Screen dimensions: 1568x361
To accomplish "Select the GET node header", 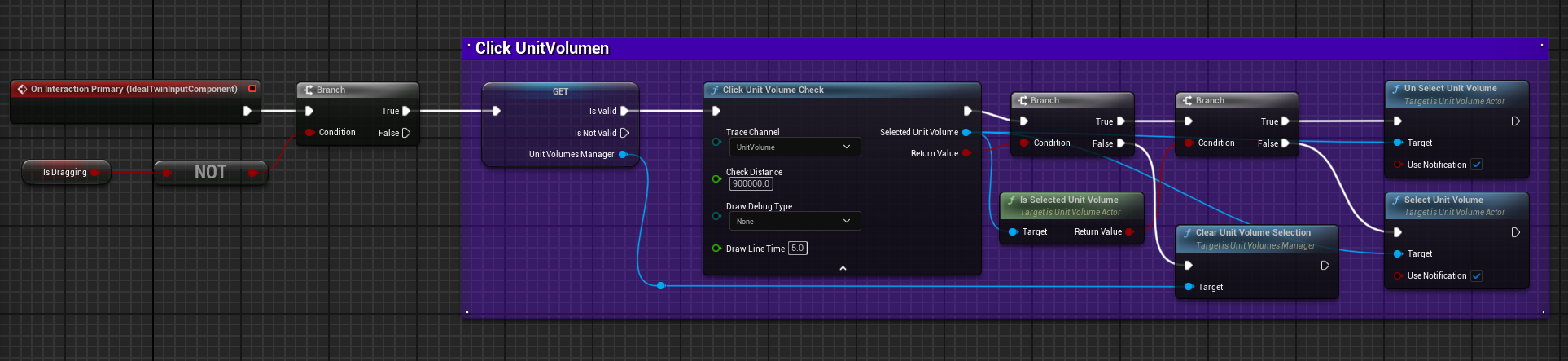I will pos(560,91).
